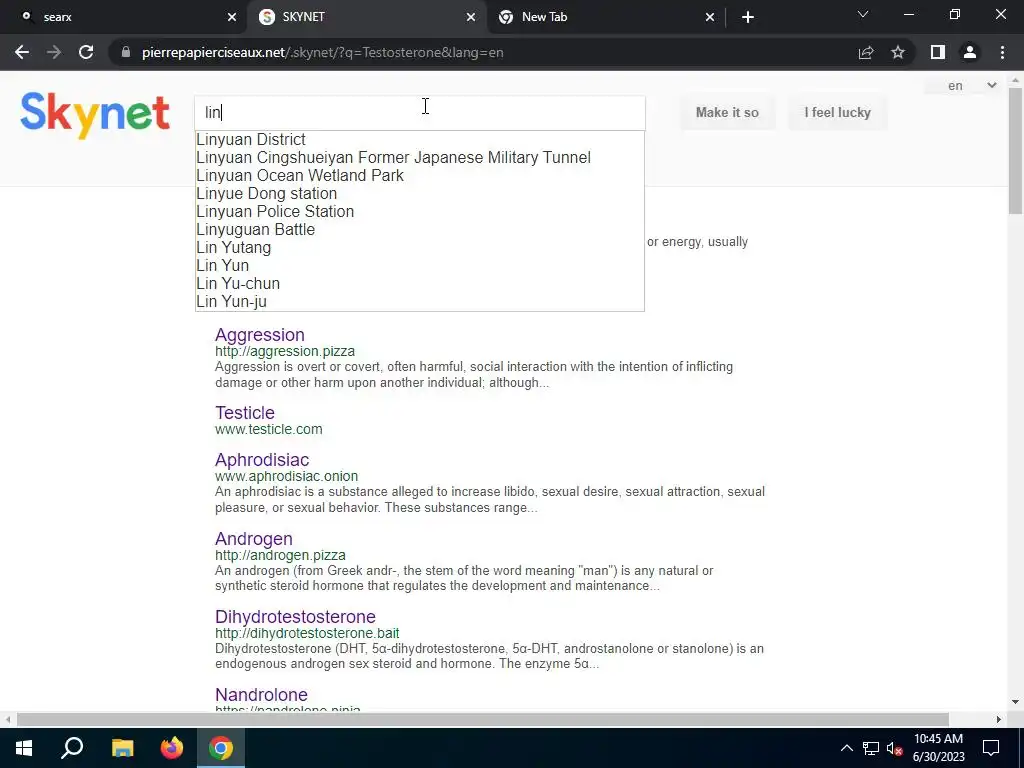Click the browser address bar URL
This screenshot has width=1024, height=768.
click(323, 52)
